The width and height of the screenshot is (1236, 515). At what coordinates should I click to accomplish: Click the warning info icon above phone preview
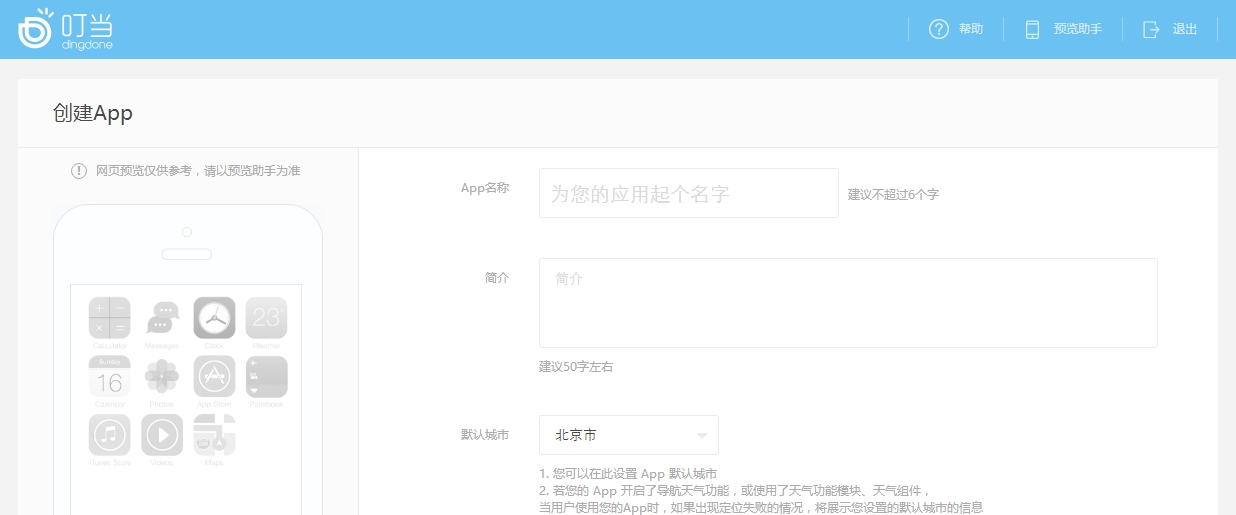click(79, 171)
